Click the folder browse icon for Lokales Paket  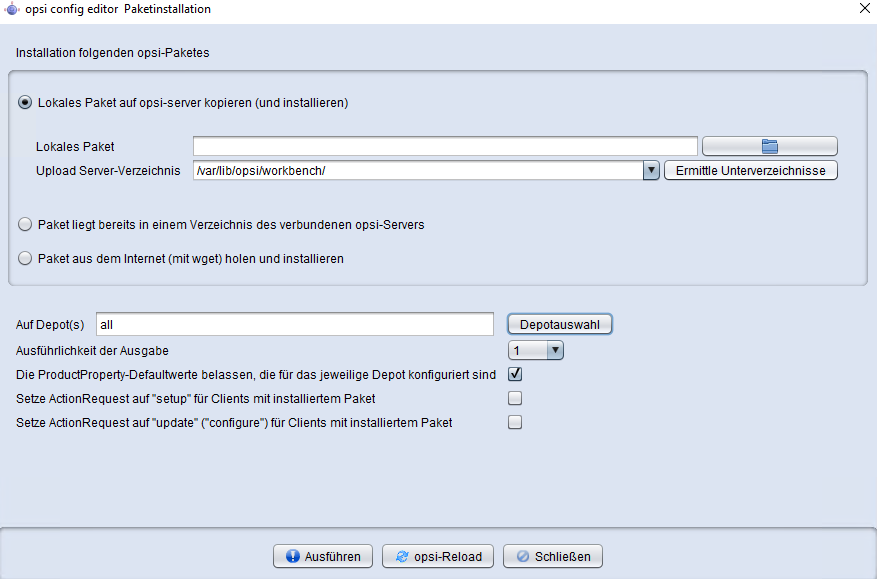point(770,147)
